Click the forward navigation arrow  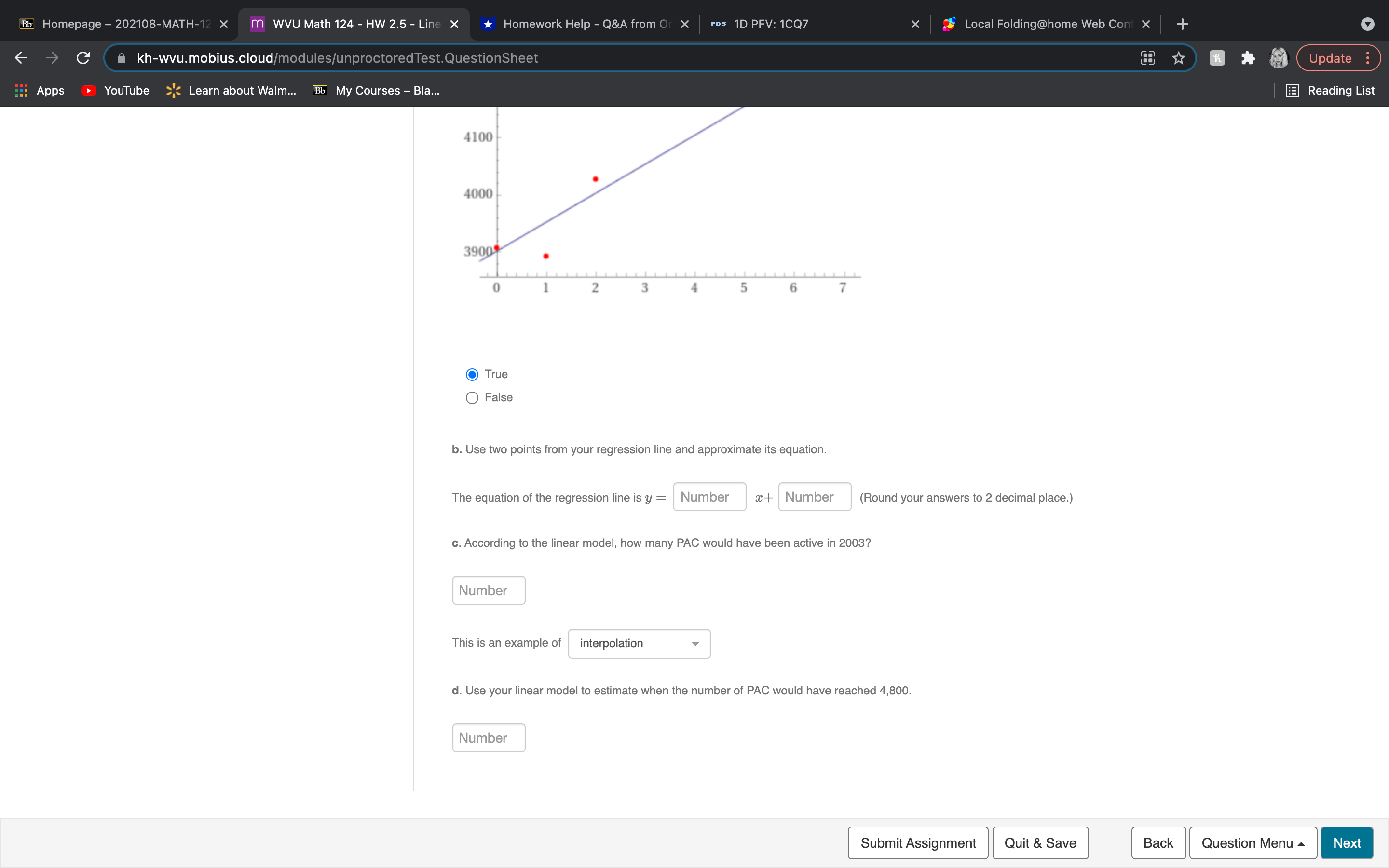(52, 57)
